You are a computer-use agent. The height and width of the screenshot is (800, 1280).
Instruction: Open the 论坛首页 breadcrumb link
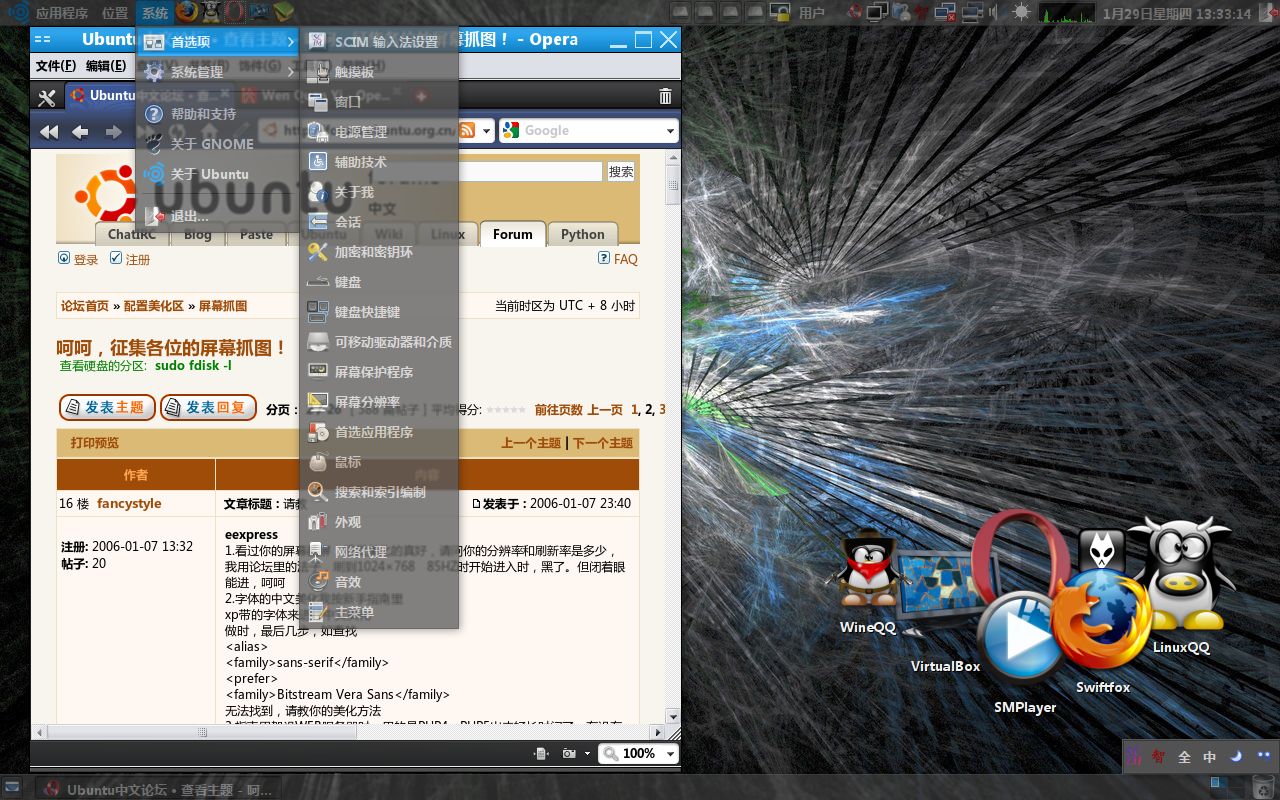pyautogui.click(x=85, y=306)
